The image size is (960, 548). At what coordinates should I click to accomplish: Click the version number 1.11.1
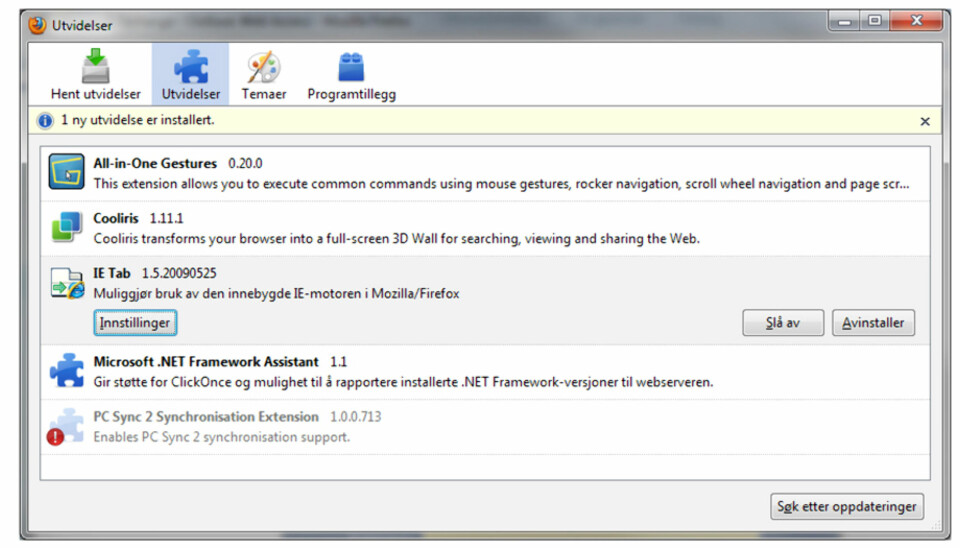(167, 219)
